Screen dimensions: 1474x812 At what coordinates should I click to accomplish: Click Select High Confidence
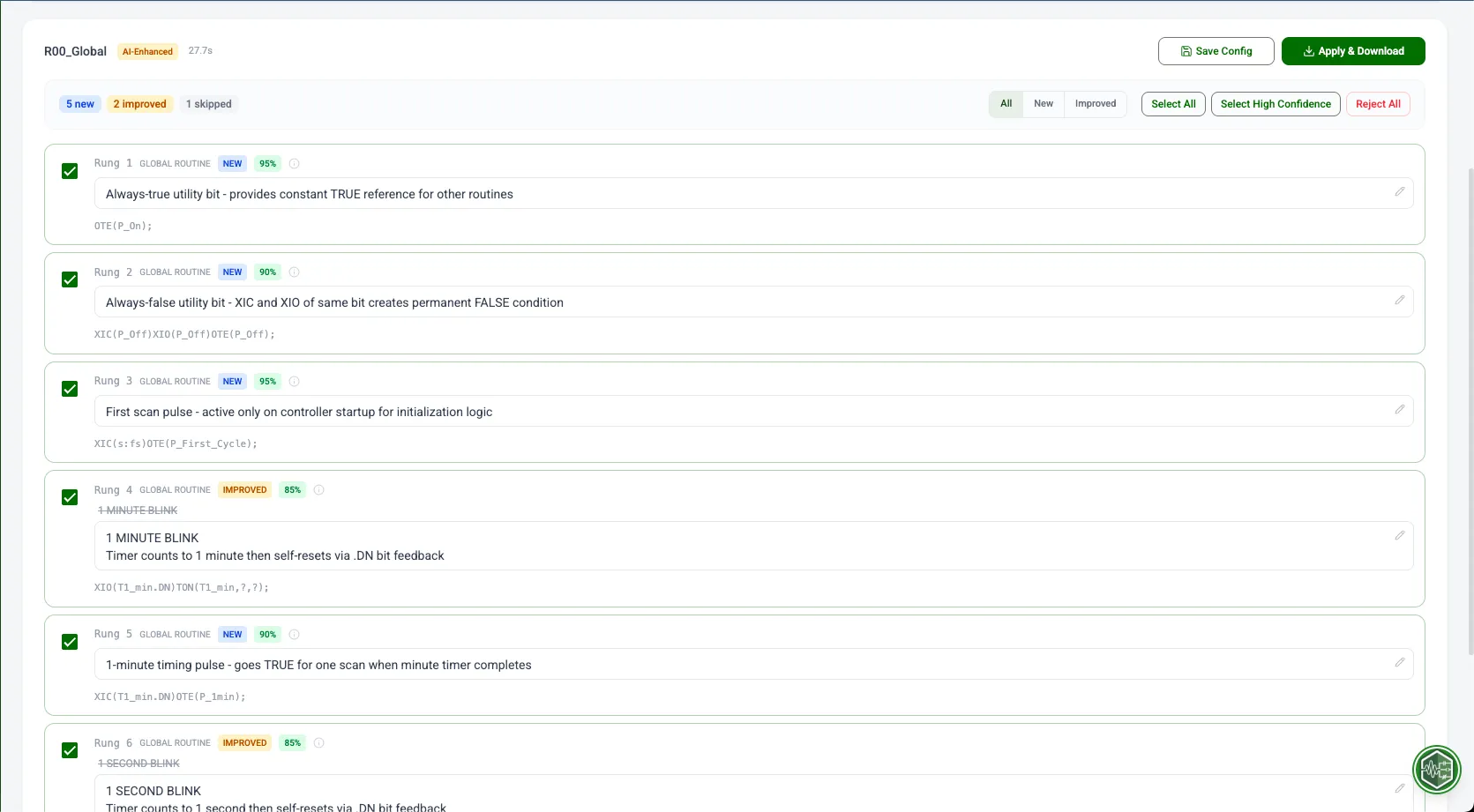[1276, 104]
